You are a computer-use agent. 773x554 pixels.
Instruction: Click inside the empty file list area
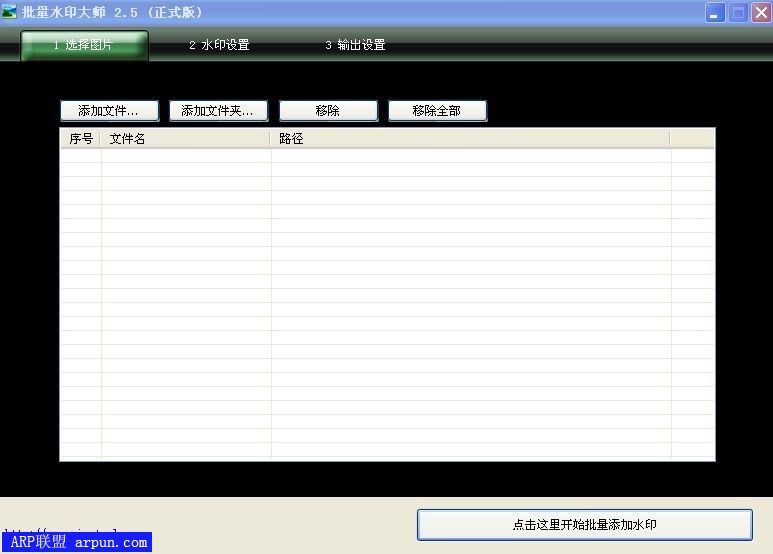click(x=387, y=300)
